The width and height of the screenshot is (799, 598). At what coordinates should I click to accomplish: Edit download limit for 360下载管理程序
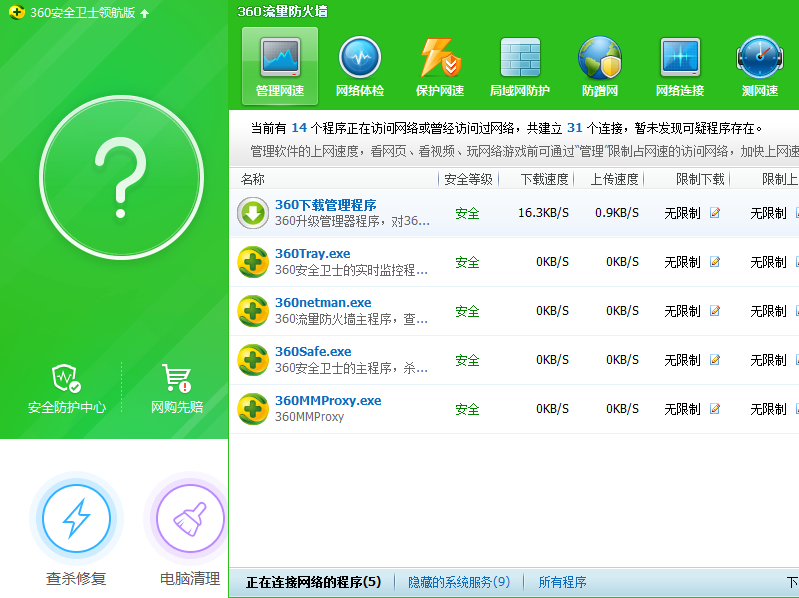(x=715, y=213)
